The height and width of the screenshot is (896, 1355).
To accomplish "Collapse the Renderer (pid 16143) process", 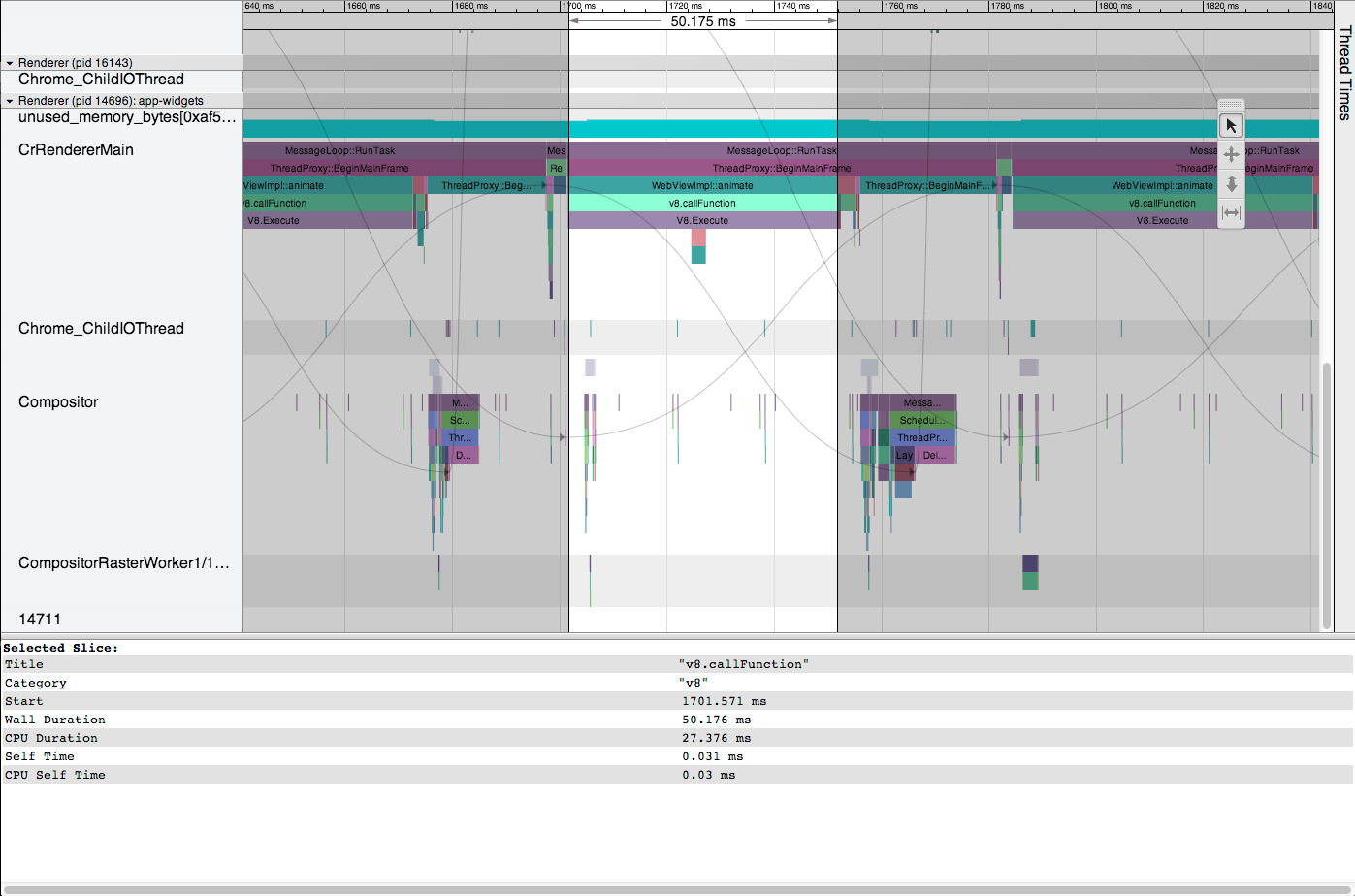I will tap(10, 63).
